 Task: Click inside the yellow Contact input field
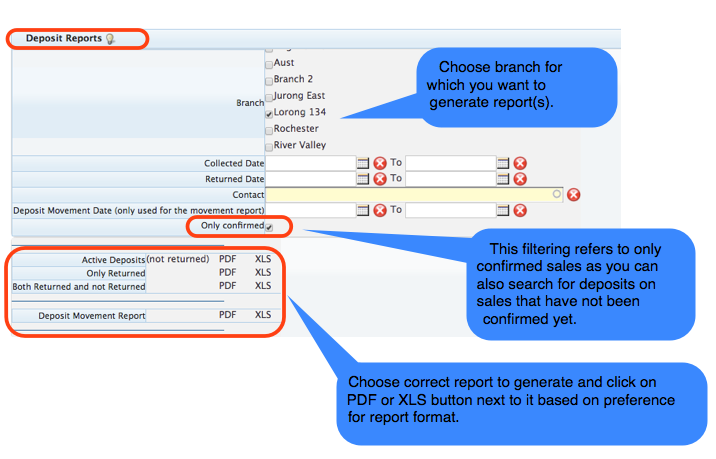coord(414,195)
